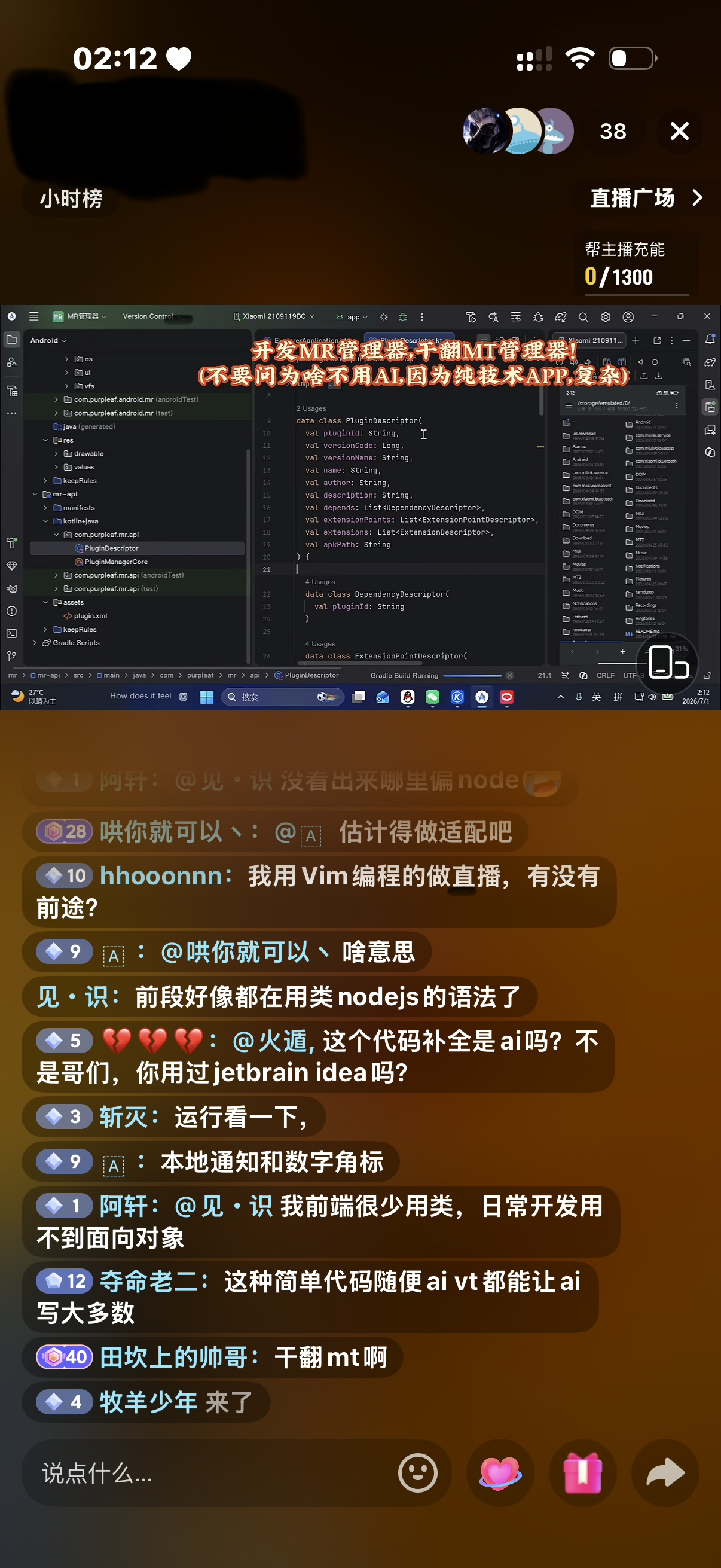Click the floating screen-rotate icon
This screenshot has height=1568, width=721.
point(667,663)
